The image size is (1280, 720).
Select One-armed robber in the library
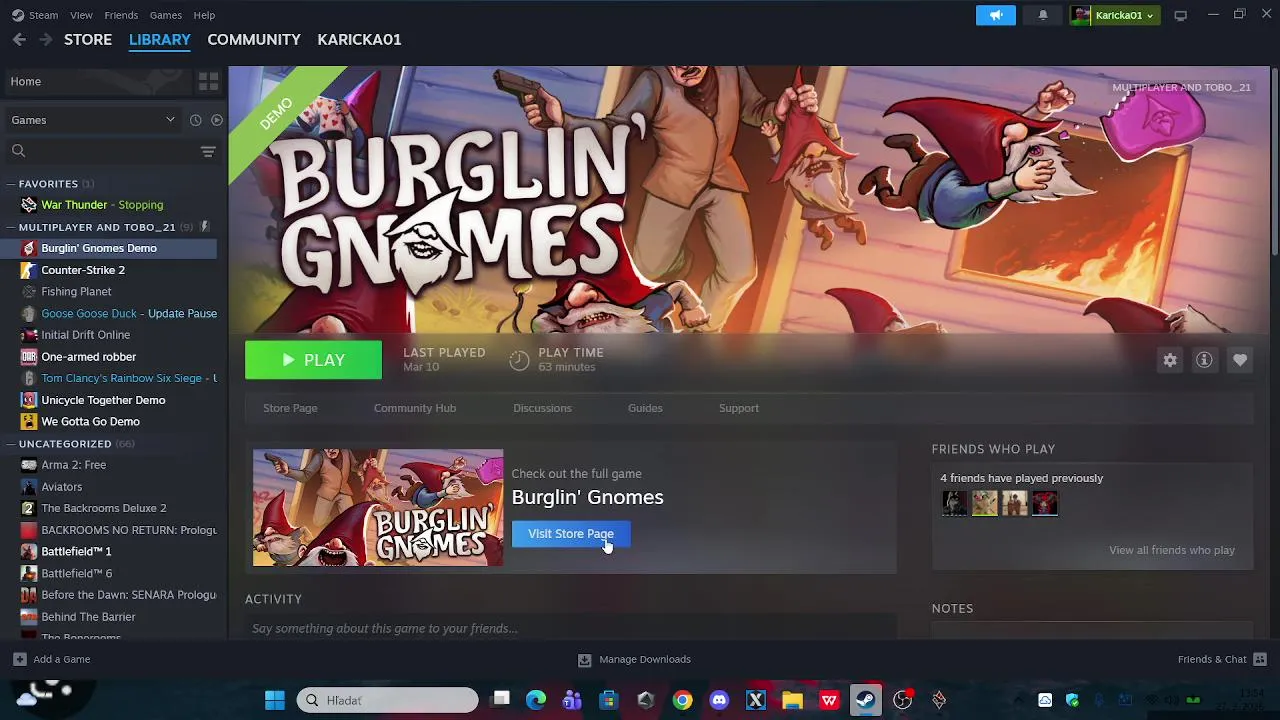click(110, 357)
